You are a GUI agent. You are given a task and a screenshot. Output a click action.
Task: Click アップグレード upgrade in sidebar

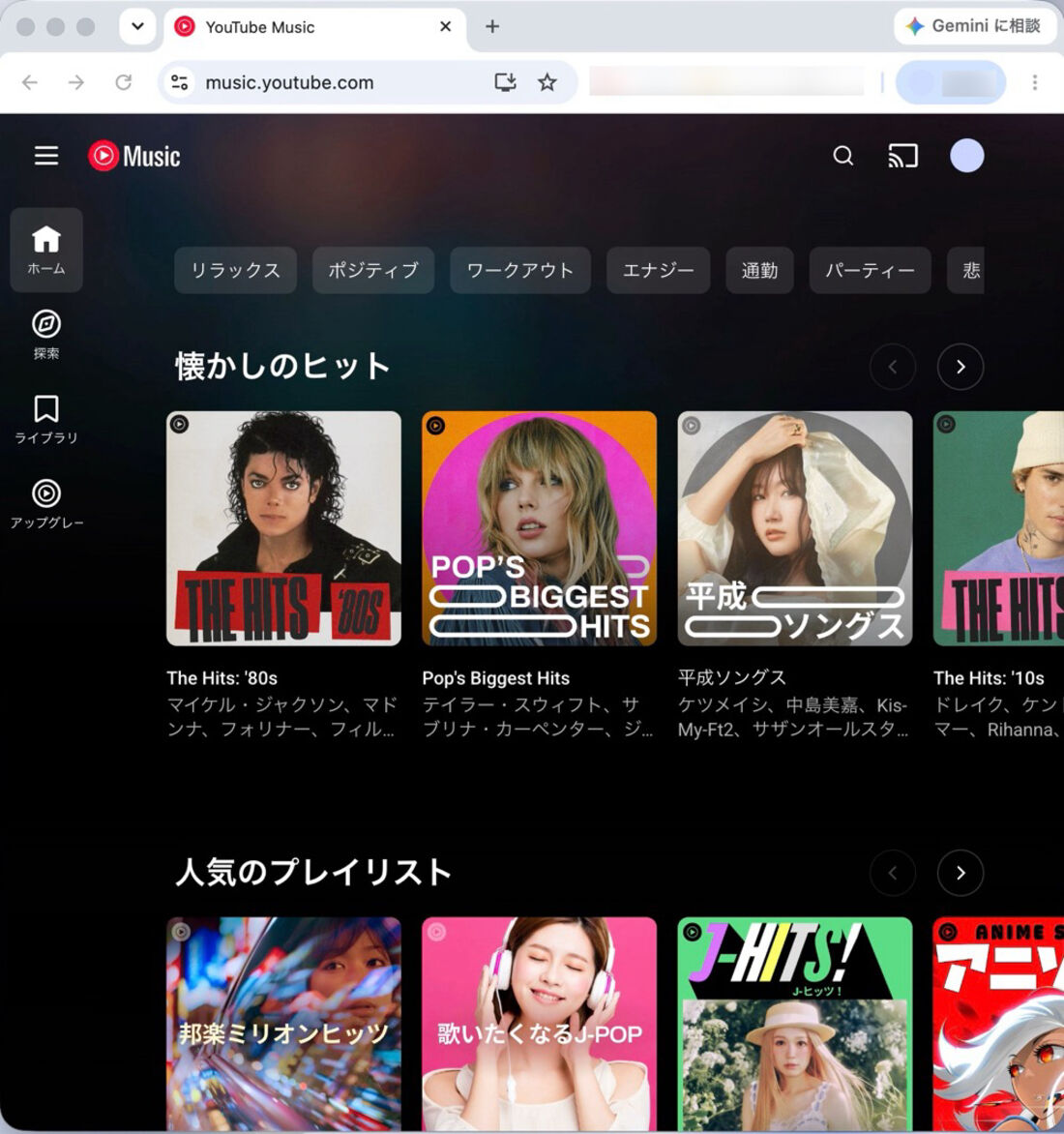46,503
